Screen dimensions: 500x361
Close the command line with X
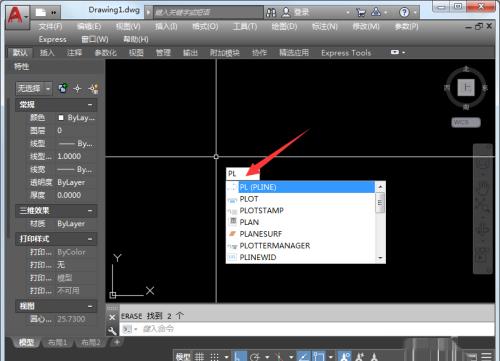pos(112,317)
